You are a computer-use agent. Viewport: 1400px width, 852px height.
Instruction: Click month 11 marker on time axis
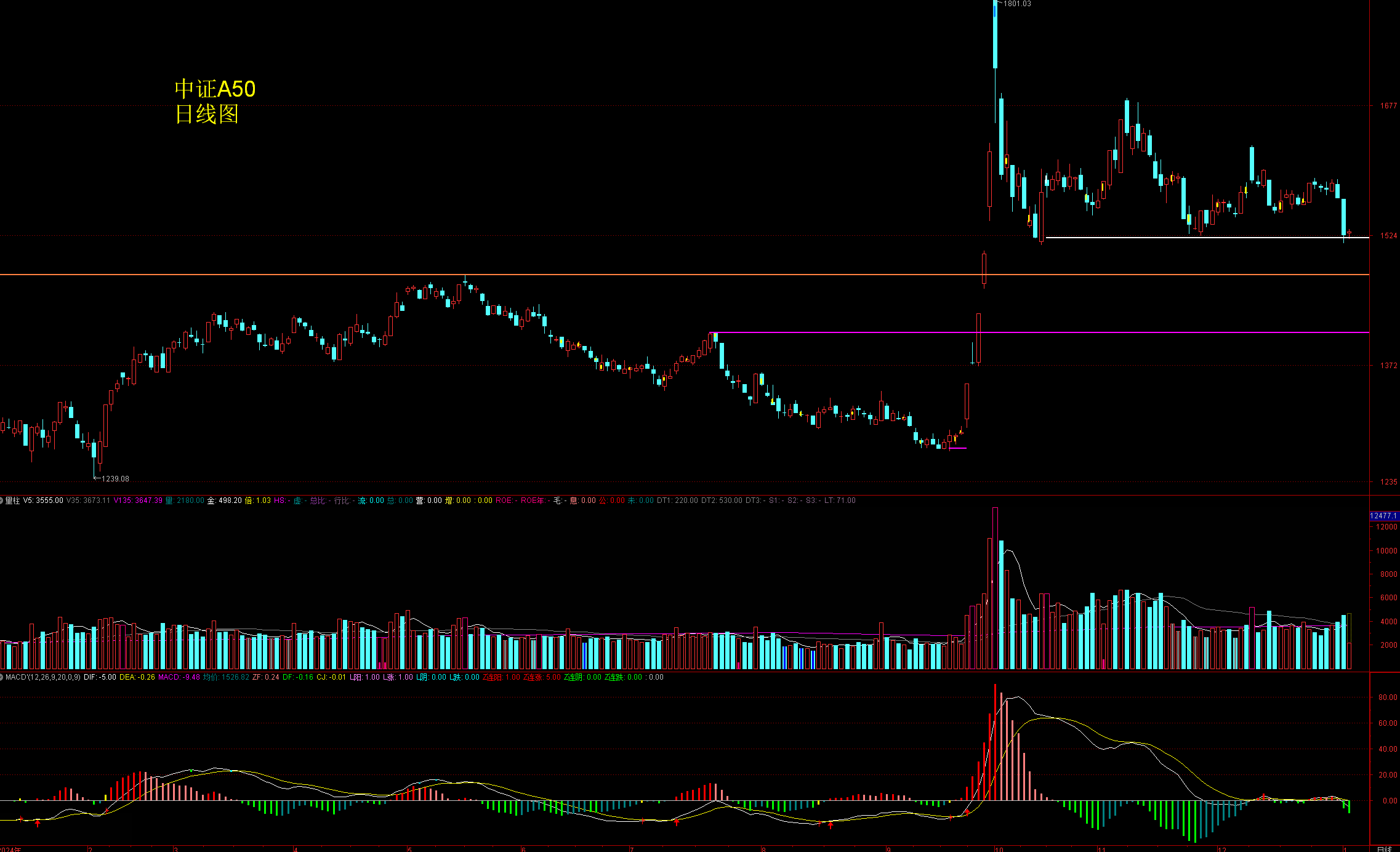coord(1101,849)
